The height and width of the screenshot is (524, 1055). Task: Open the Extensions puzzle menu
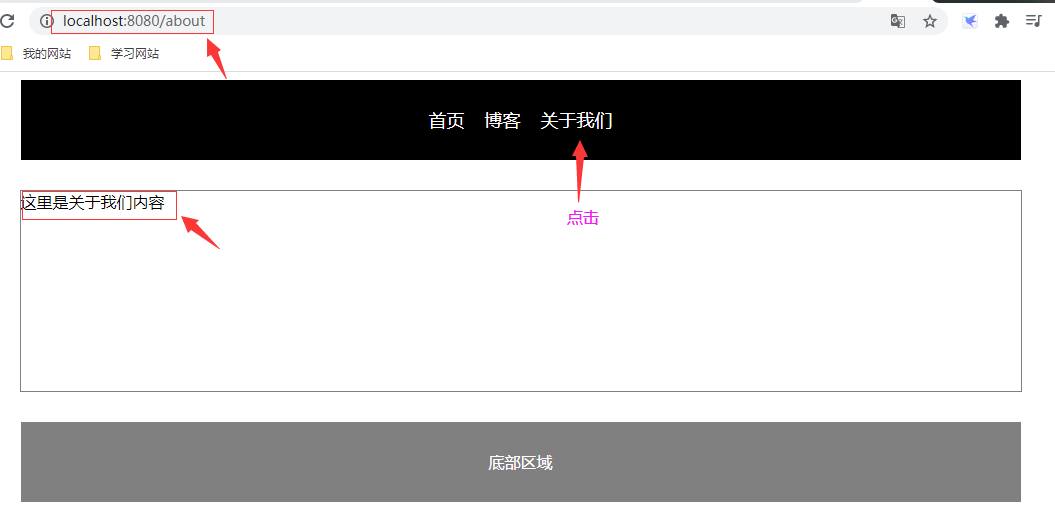[1002, 22]
